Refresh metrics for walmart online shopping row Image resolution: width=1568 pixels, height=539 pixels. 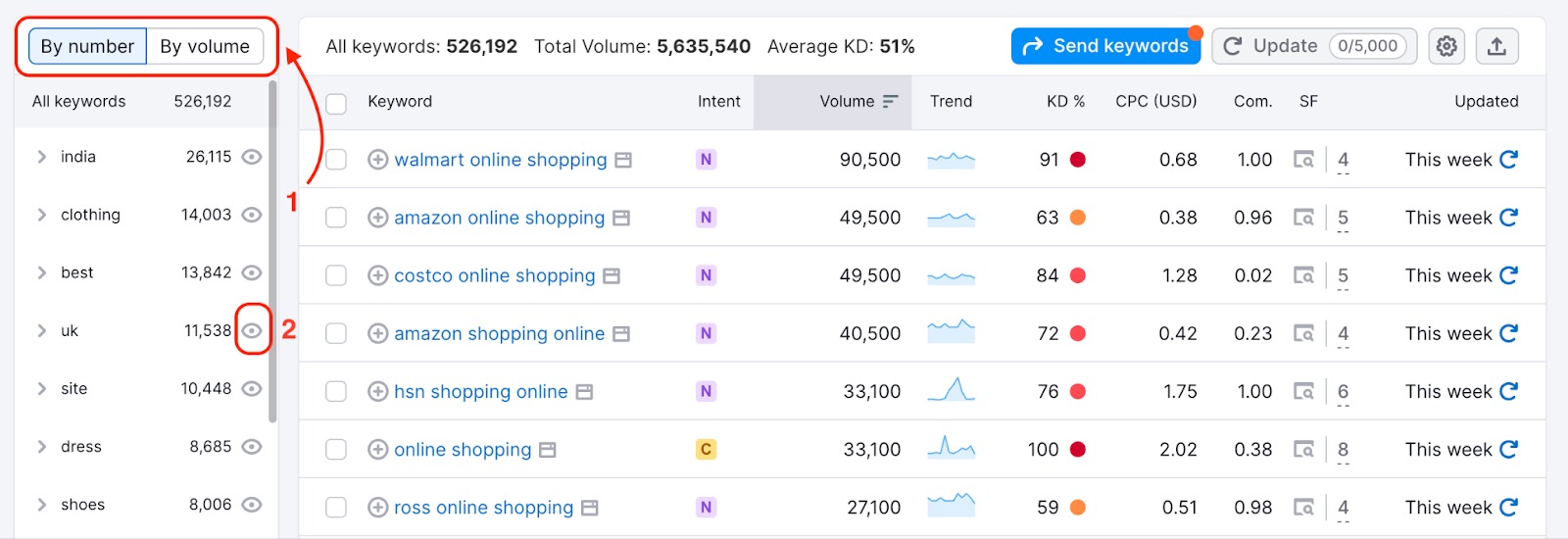click(1509, 160)
